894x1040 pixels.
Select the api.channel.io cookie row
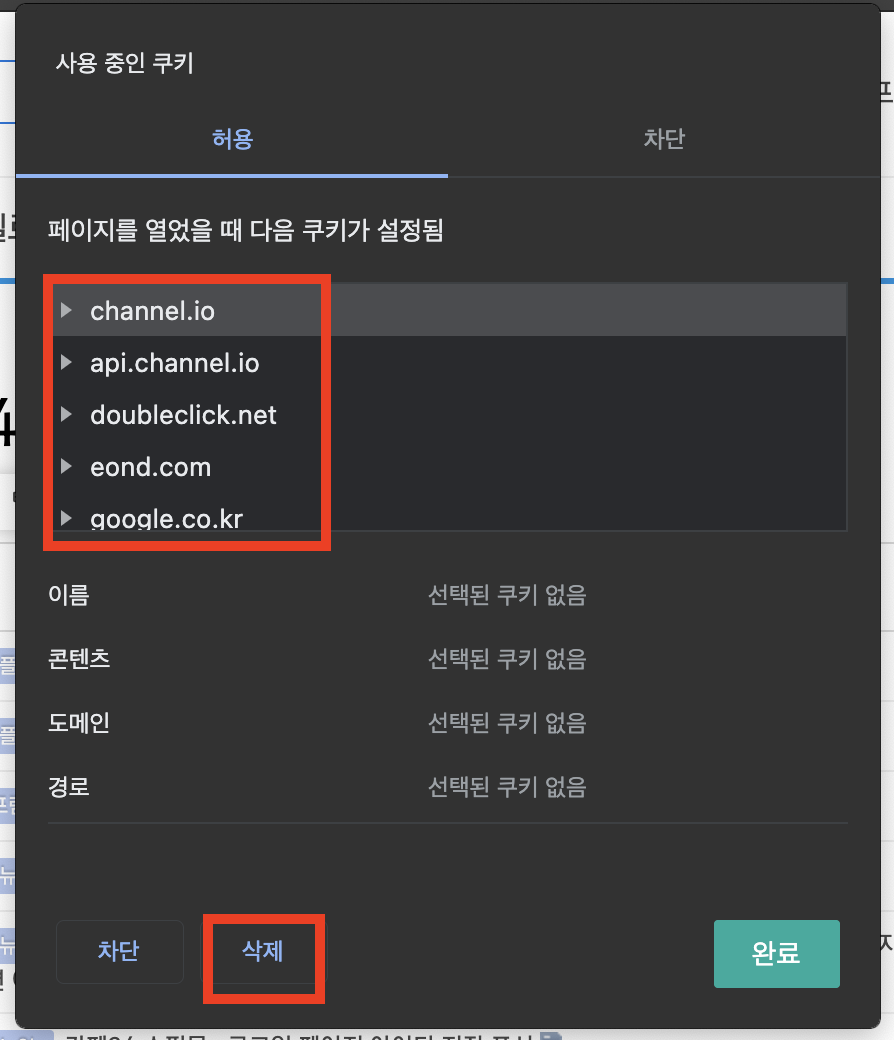pyautogui.click(x=174, y=362)
